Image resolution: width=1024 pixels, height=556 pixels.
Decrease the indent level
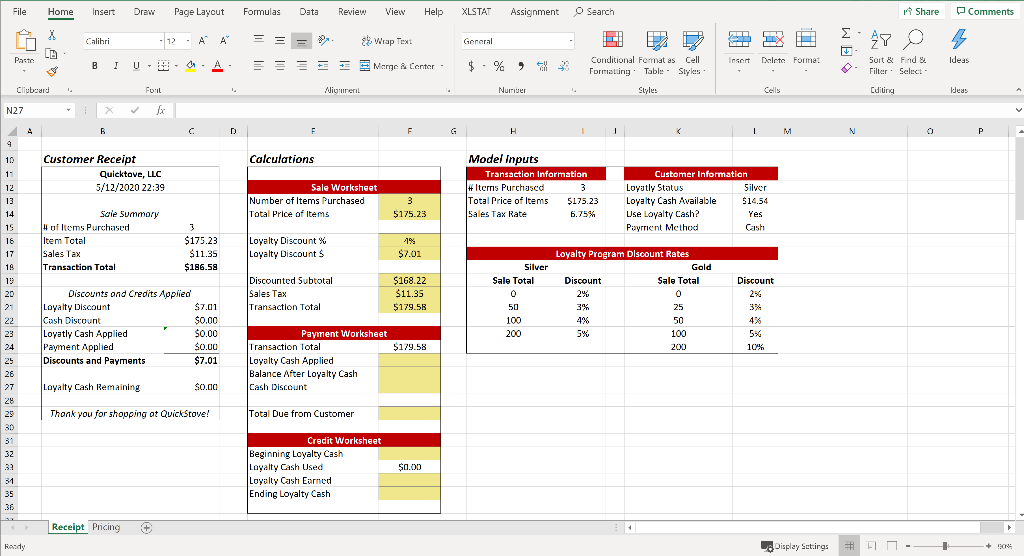(x=323, y=65)
